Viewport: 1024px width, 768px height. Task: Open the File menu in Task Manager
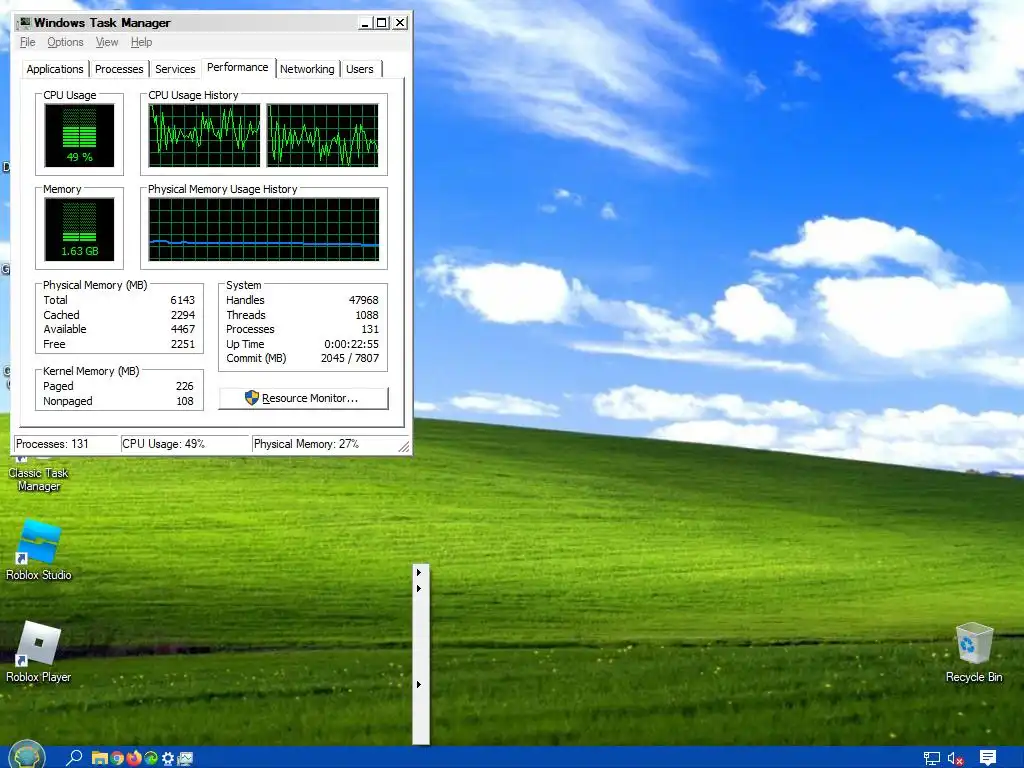coord(27,42)
